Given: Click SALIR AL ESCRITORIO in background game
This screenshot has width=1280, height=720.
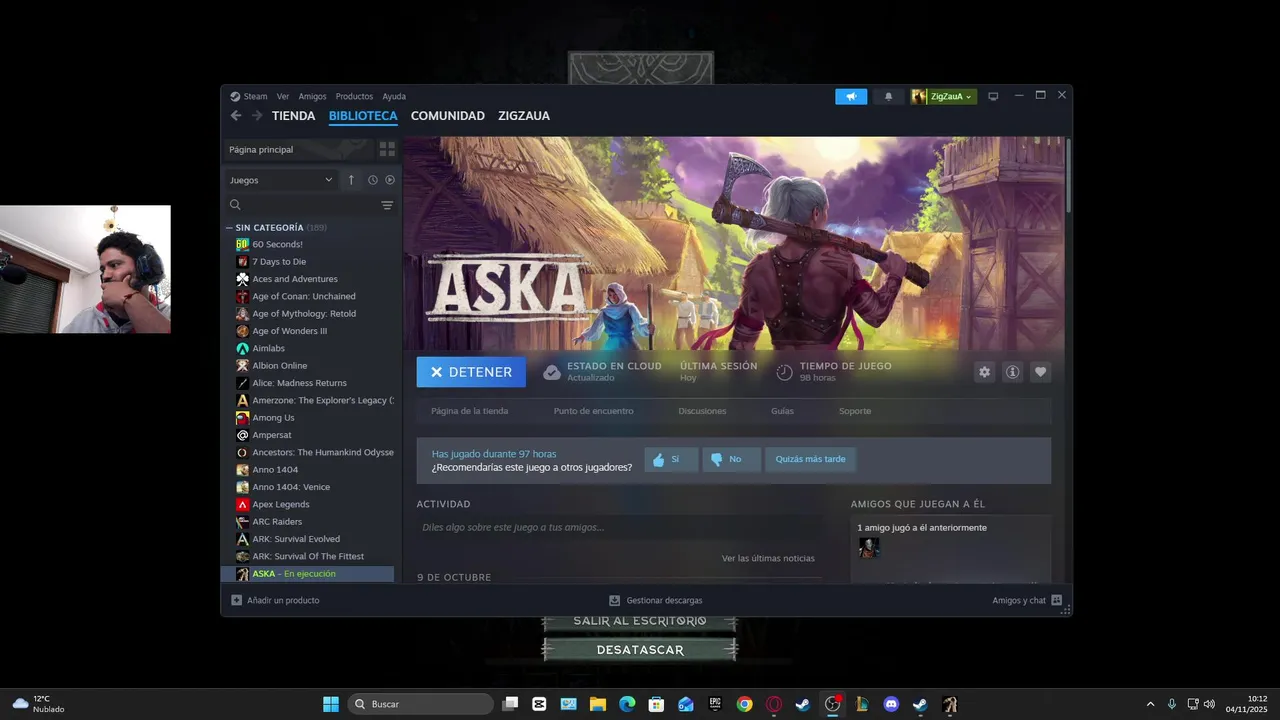Looking at the screenshot, I should (x=640, y=621).
